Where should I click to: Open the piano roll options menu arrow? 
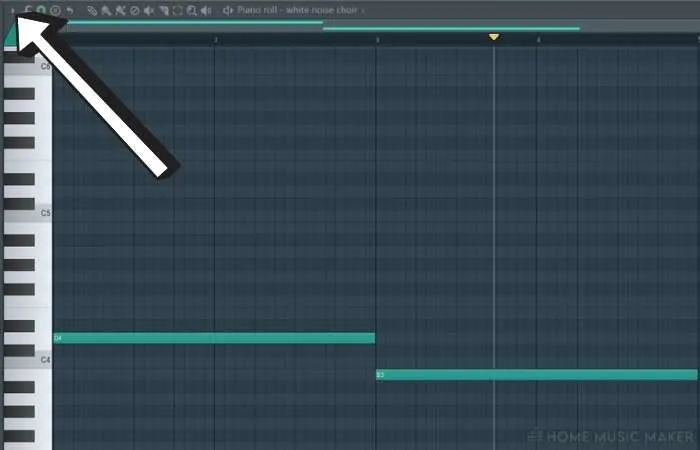(13, 10)
